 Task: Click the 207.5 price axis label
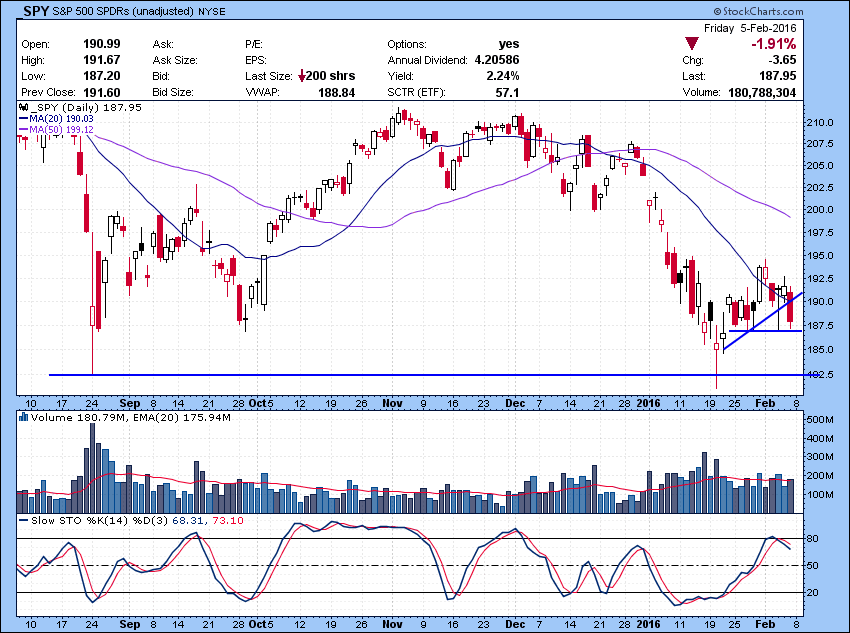(821, 144)
